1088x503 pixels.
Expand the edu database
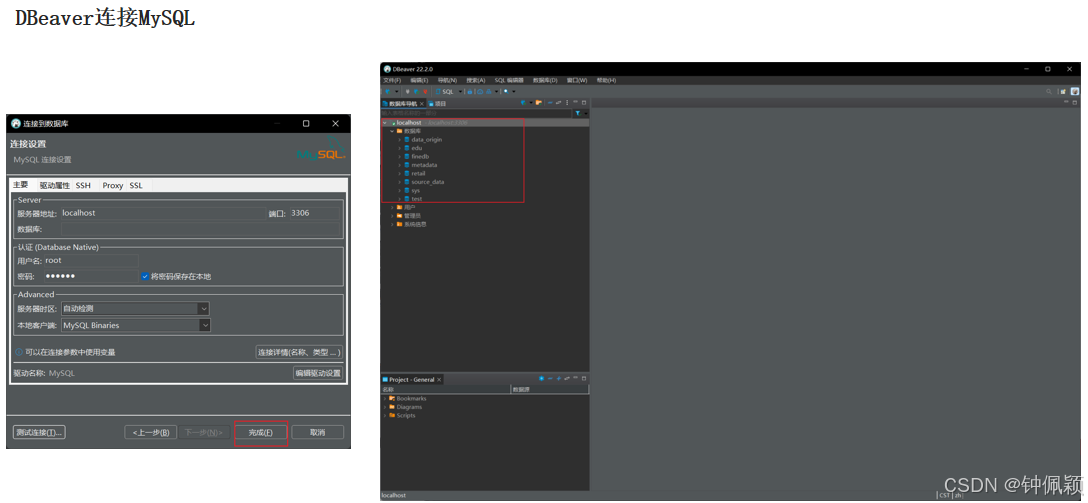(x=400, y=148)
